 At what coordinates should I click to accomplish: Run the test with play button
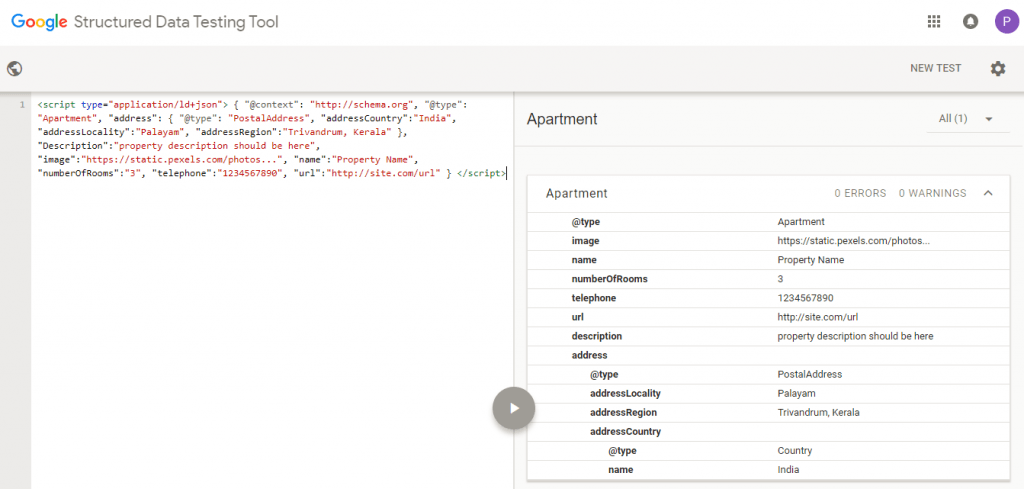514,408
